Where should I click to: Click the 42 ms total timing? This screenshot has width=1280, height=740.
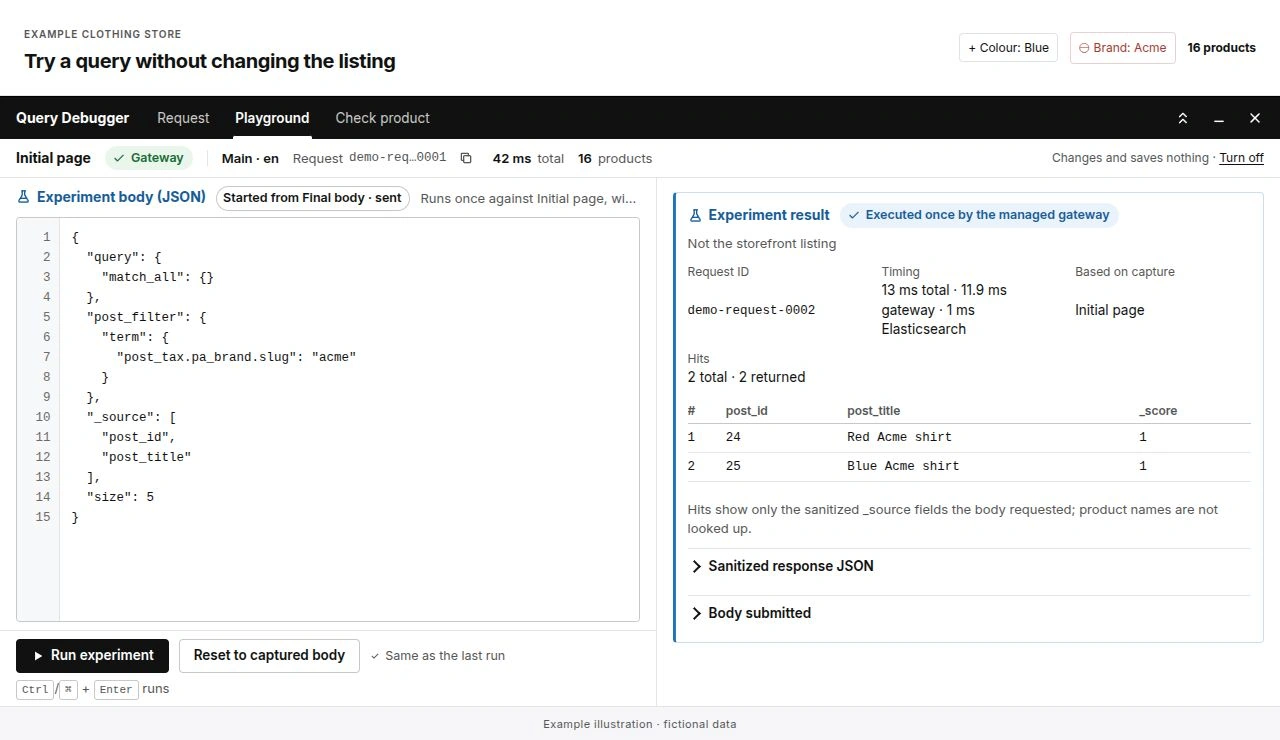(x=528, y=158)
